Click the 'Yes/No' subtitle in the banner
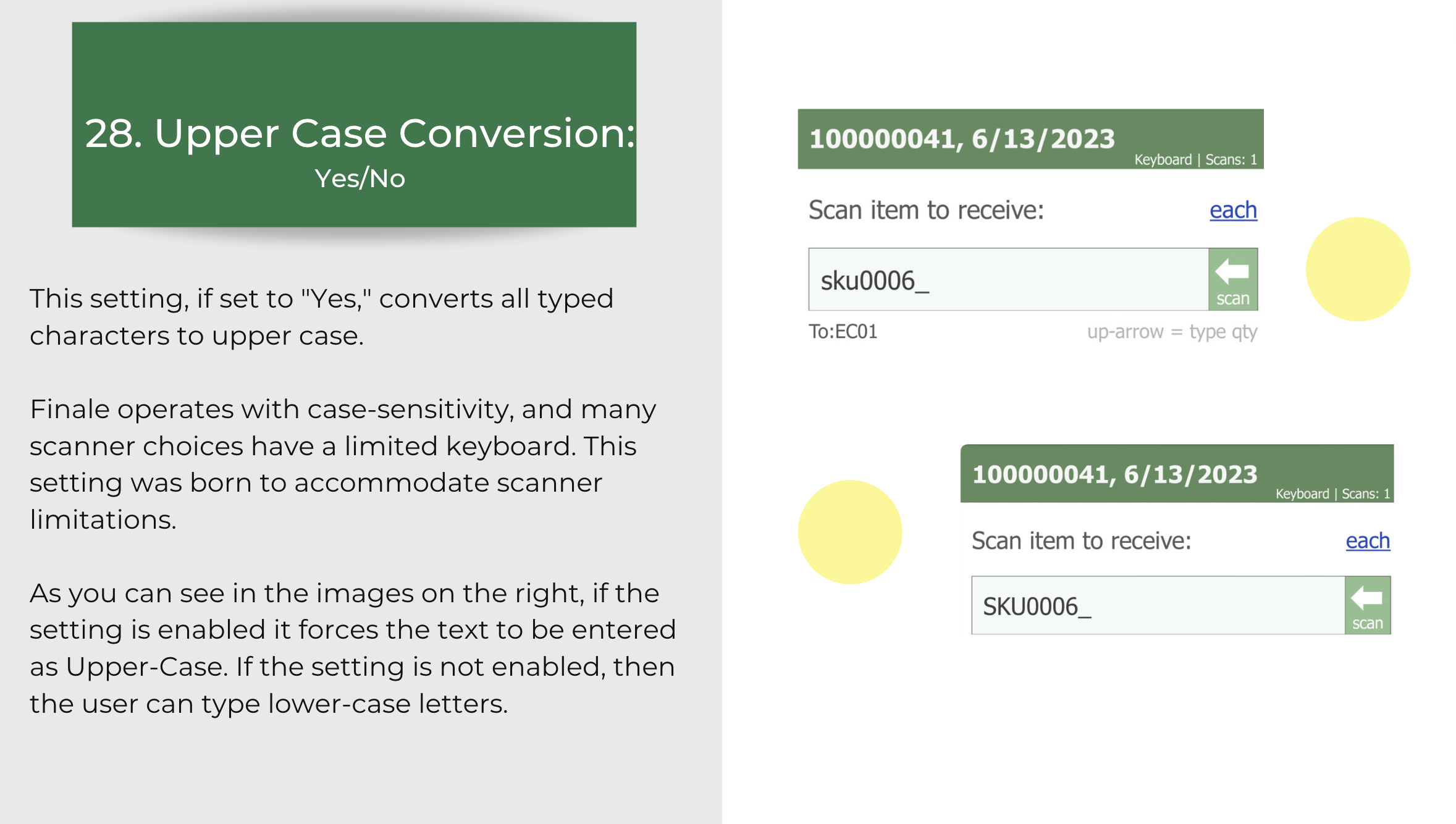The height and width of the screenshot is (824, 1456). pyautogui.click(x=360, y=178)
